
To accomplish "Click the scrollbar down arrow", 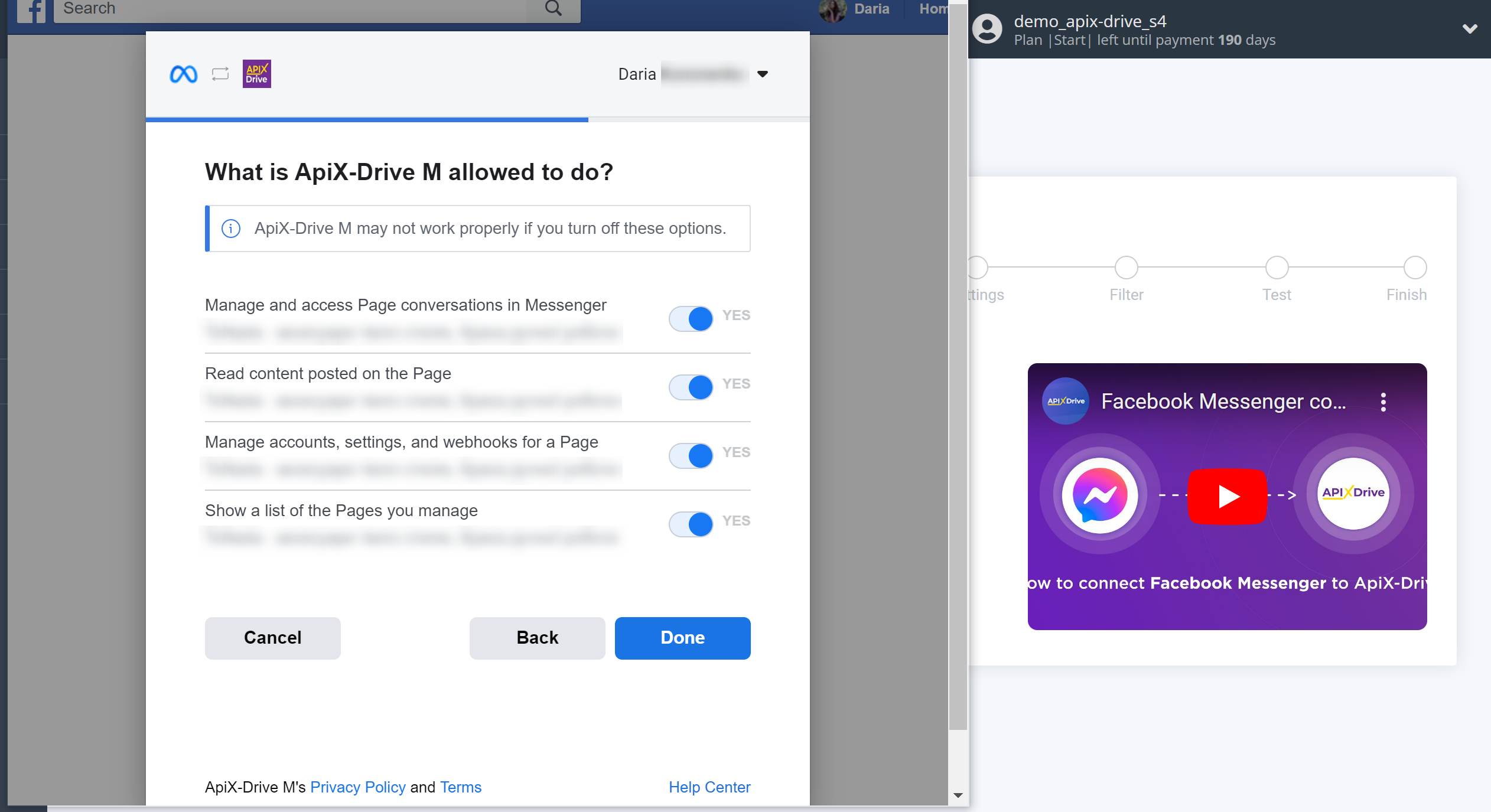I will (x=958, y=795).
